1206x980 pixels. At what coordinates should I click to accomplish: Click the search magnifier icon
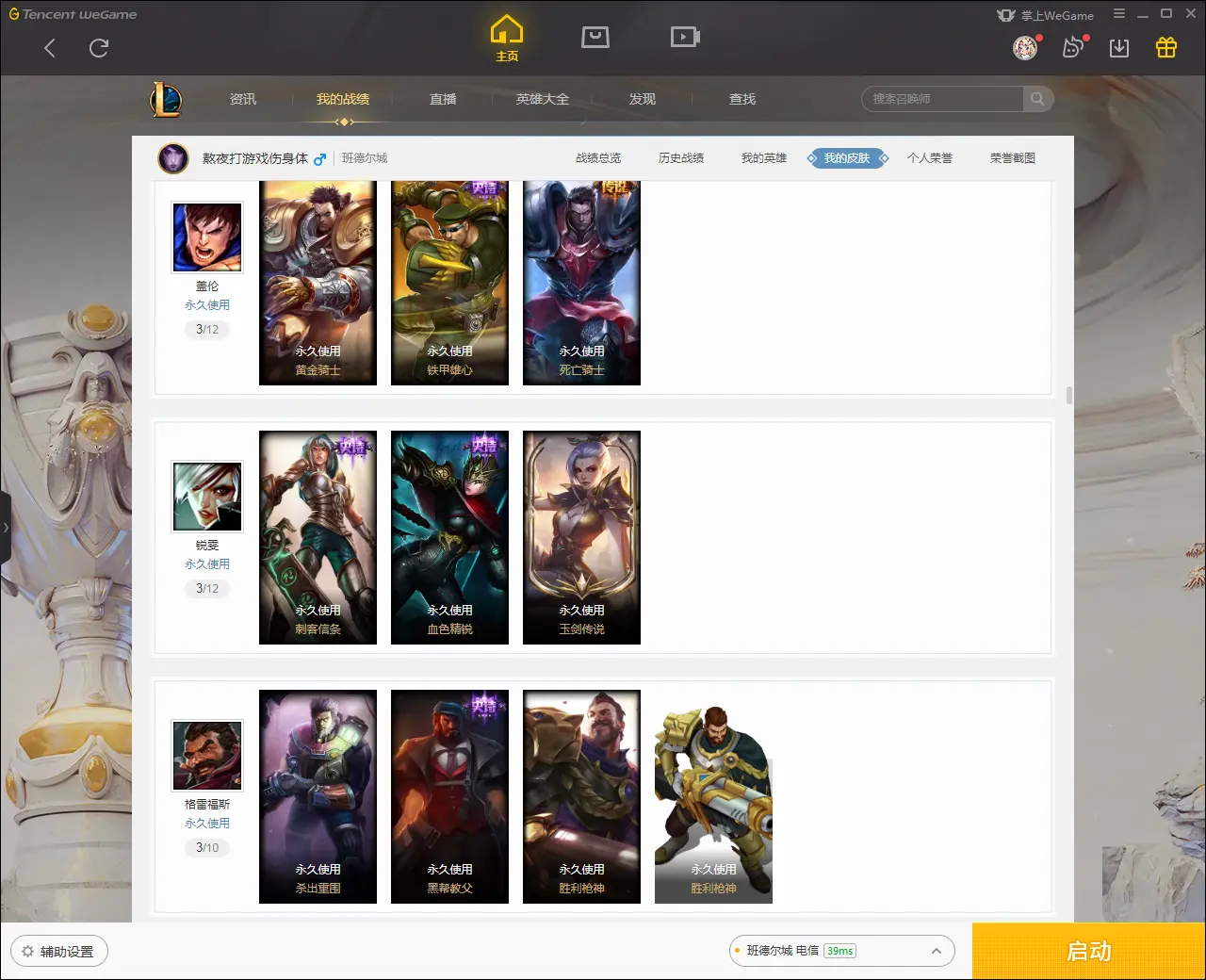(1037, 99)
